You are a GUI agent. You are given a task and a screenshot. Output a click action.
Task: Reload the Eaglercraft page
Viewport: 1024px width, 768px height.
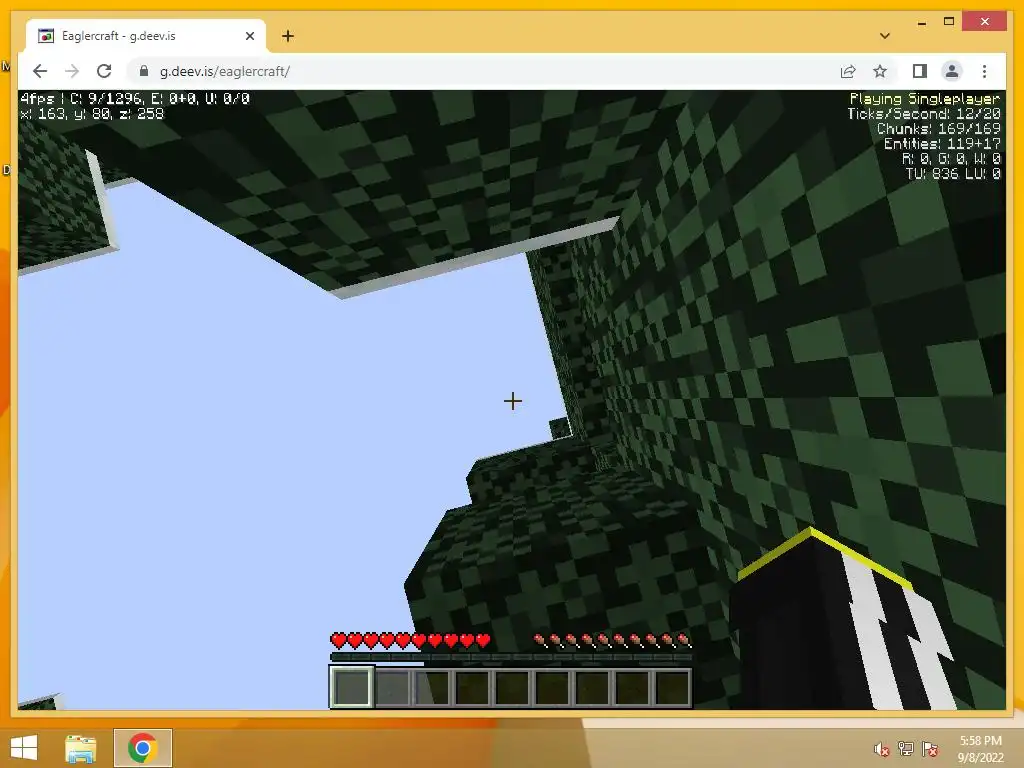pos(104,71)
